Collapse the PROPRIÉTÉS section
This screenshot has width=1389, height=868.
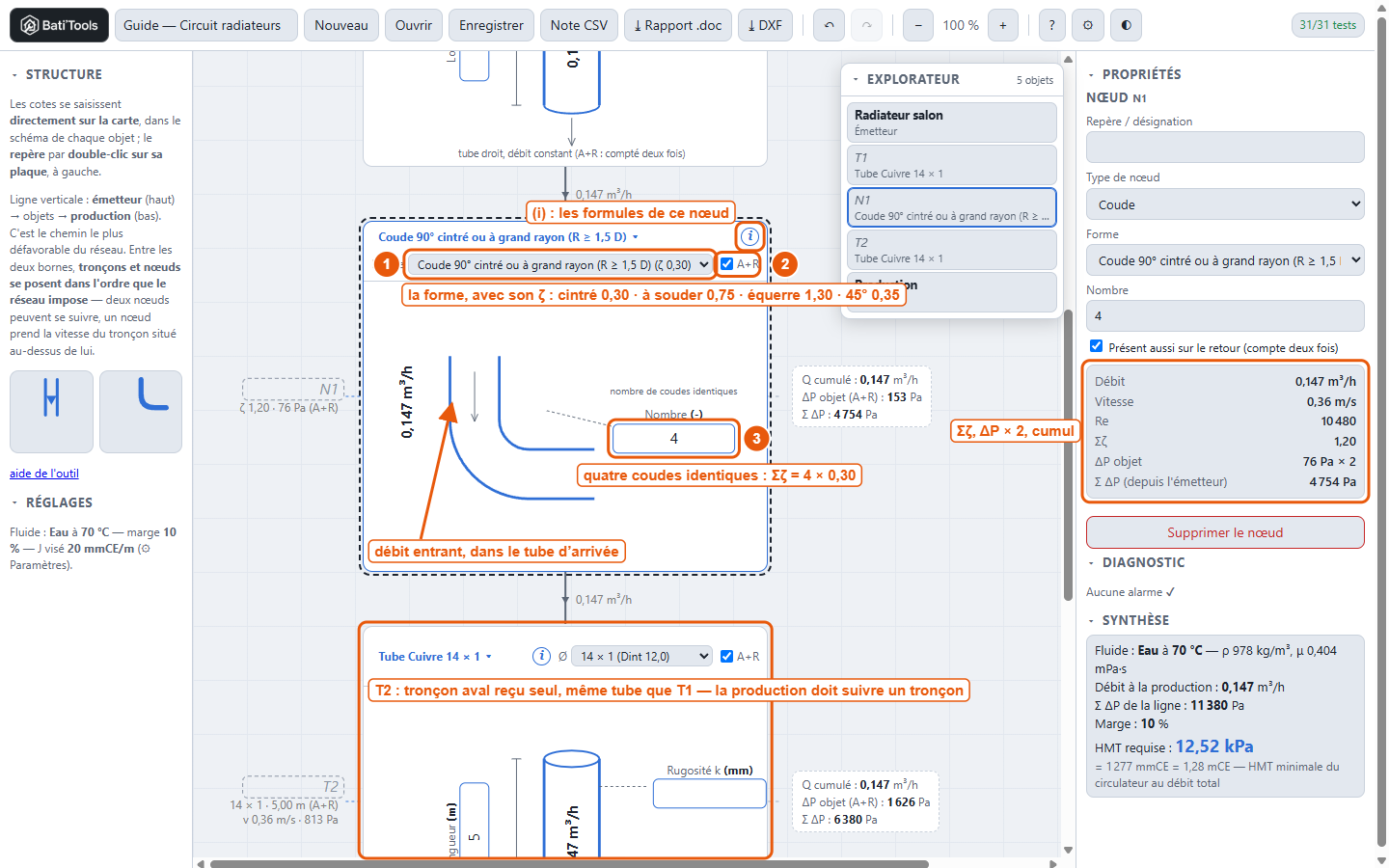[x=1134, y=74]
